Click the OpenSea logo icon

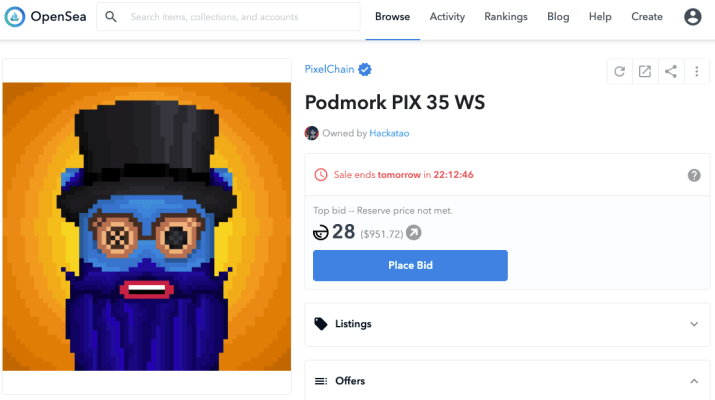(x=15, y=17)
